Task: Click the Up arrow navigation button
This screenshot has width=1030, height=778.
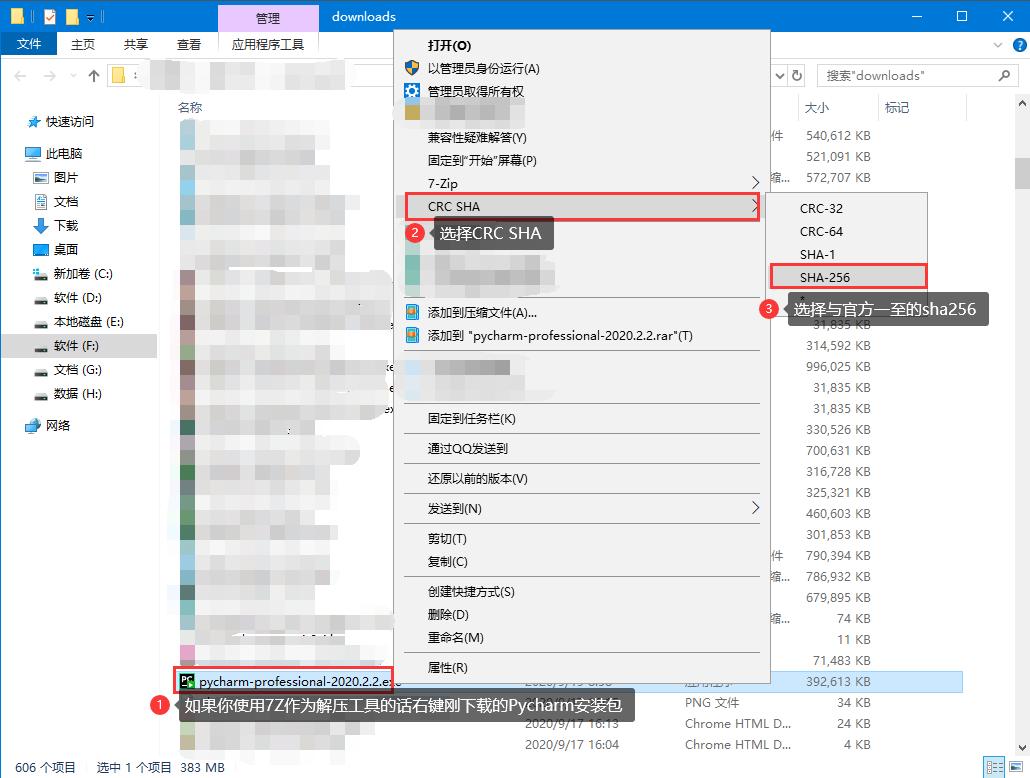Action: pos(94,76)
